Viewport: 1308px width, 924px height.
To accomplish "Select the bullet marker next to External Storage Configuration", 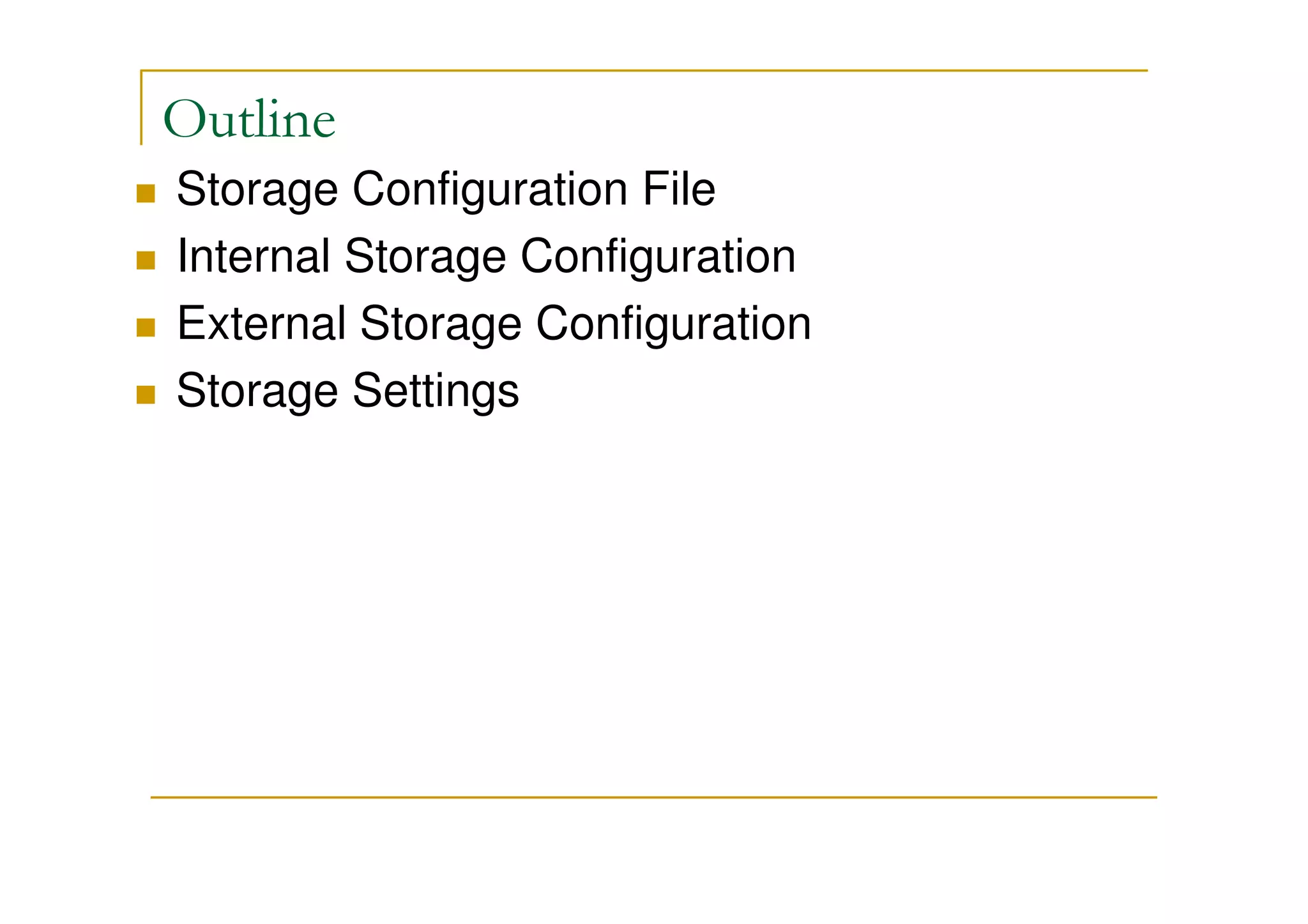I will pyautogui.click(x=146, y=328).
